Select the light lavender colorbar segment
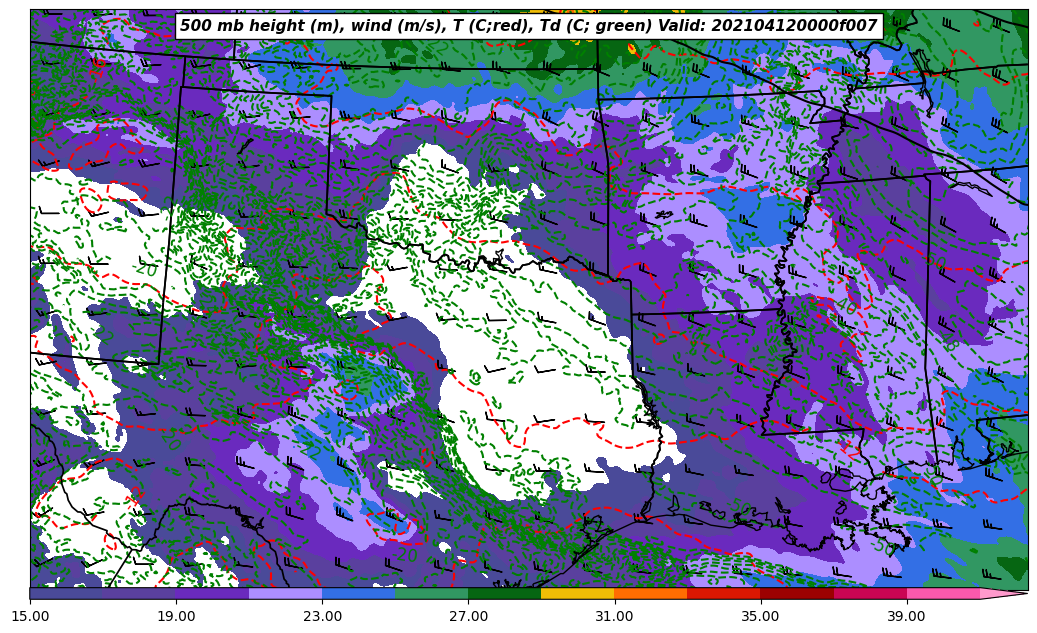 tap(285, 593)
